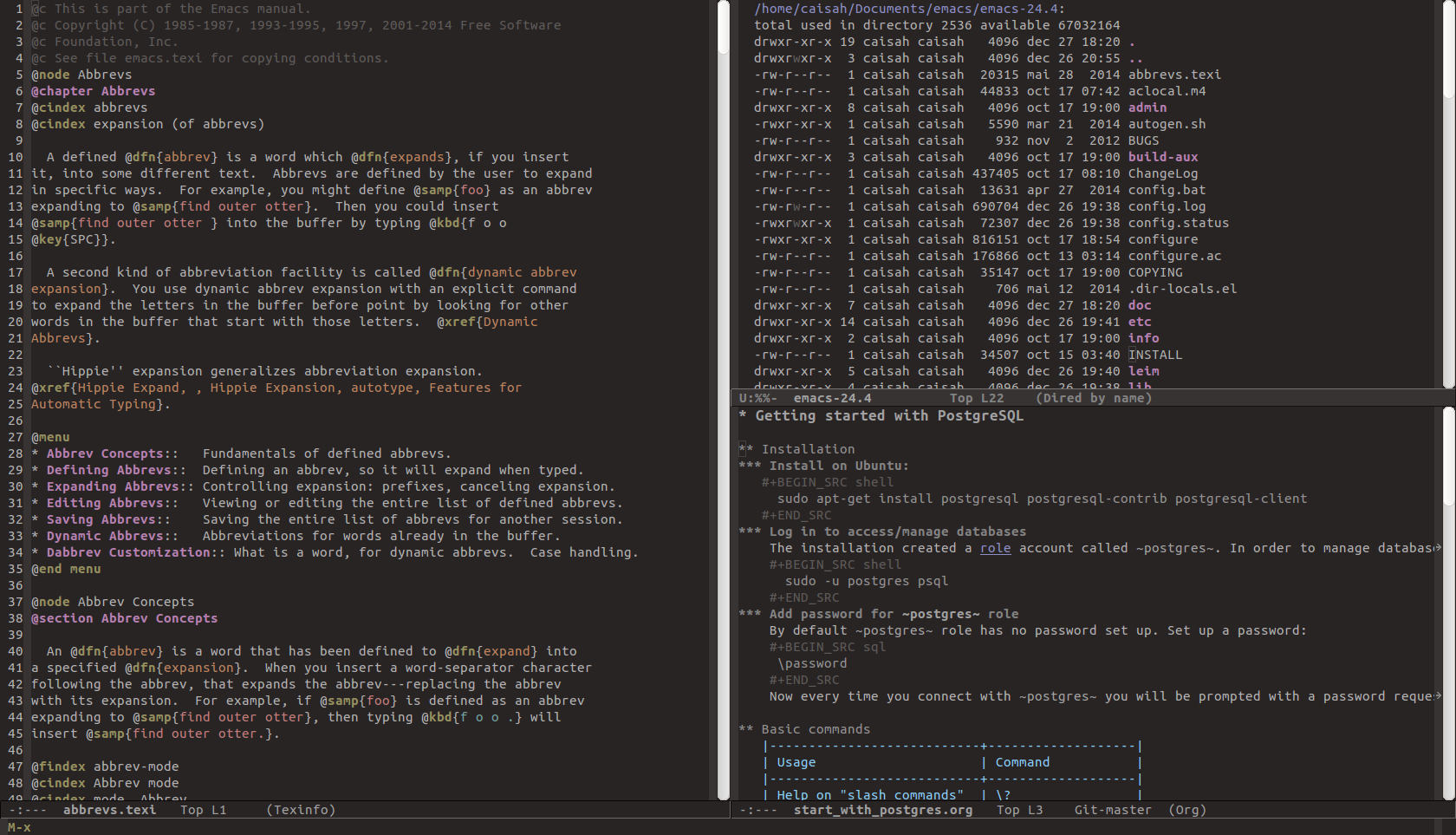Fold the Installation heading stars

click(745, 449)
